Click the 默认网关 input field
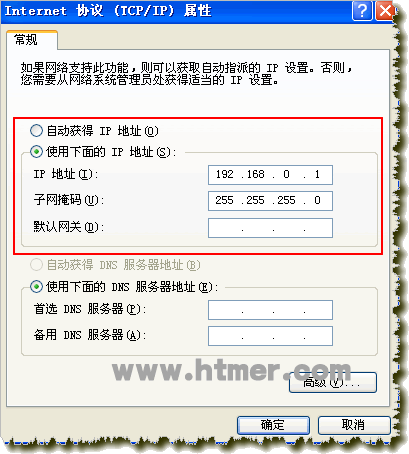The image size is (409, 454). click(x=270, y=228)
